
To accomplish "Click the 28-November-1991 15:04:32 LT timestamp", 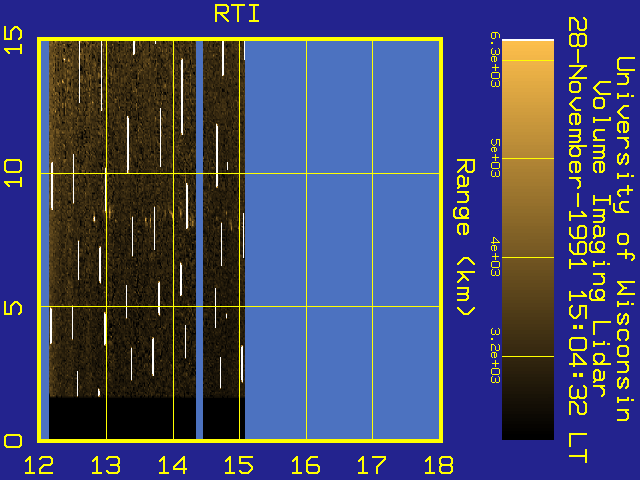I will (x=578, y=240).
